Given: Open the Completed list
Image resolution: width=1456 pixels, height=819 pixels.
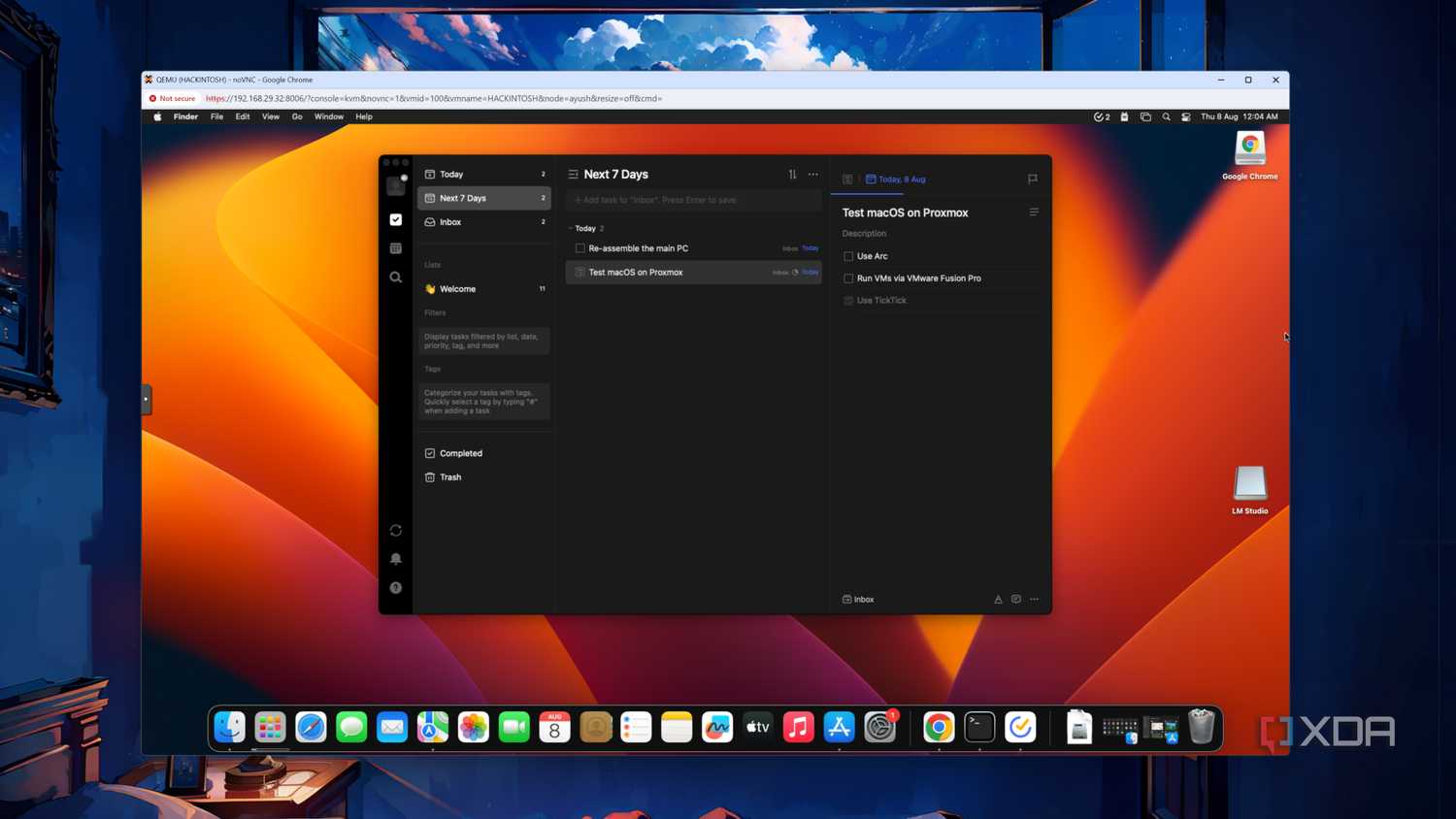Looking at the screenshot, I should tap(484, 453).
